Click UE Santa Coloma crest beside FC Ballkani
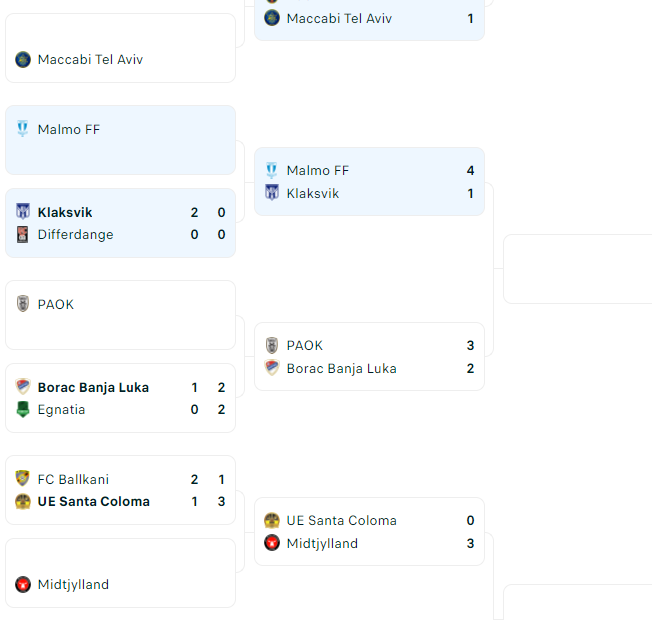Screen dimensions: 652x620 (23, 501)
